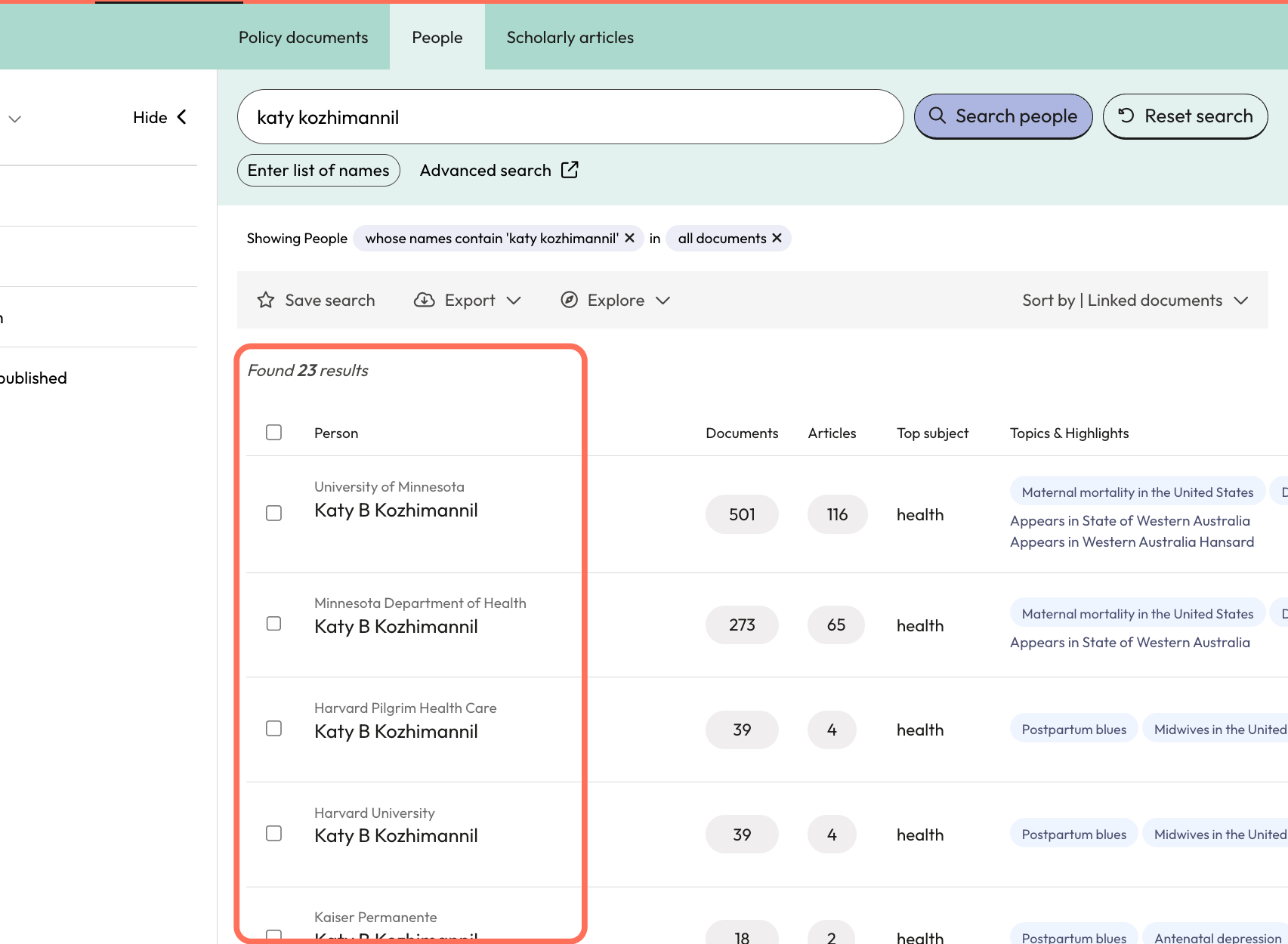The image size is (1288, 944).
Task: Select the Harvard Pilgrim Health Care row checkbox
Action: tap(274, 728)
